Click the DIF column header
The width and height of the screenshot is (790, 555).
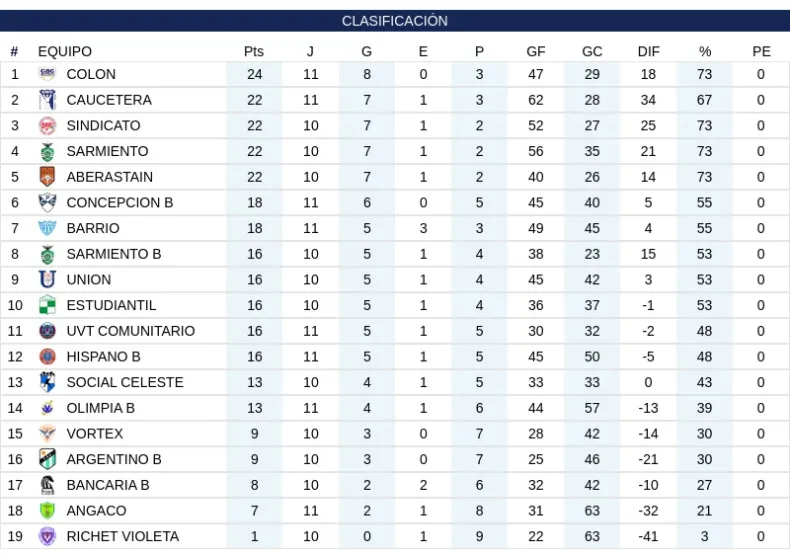[x=649, y=51]
